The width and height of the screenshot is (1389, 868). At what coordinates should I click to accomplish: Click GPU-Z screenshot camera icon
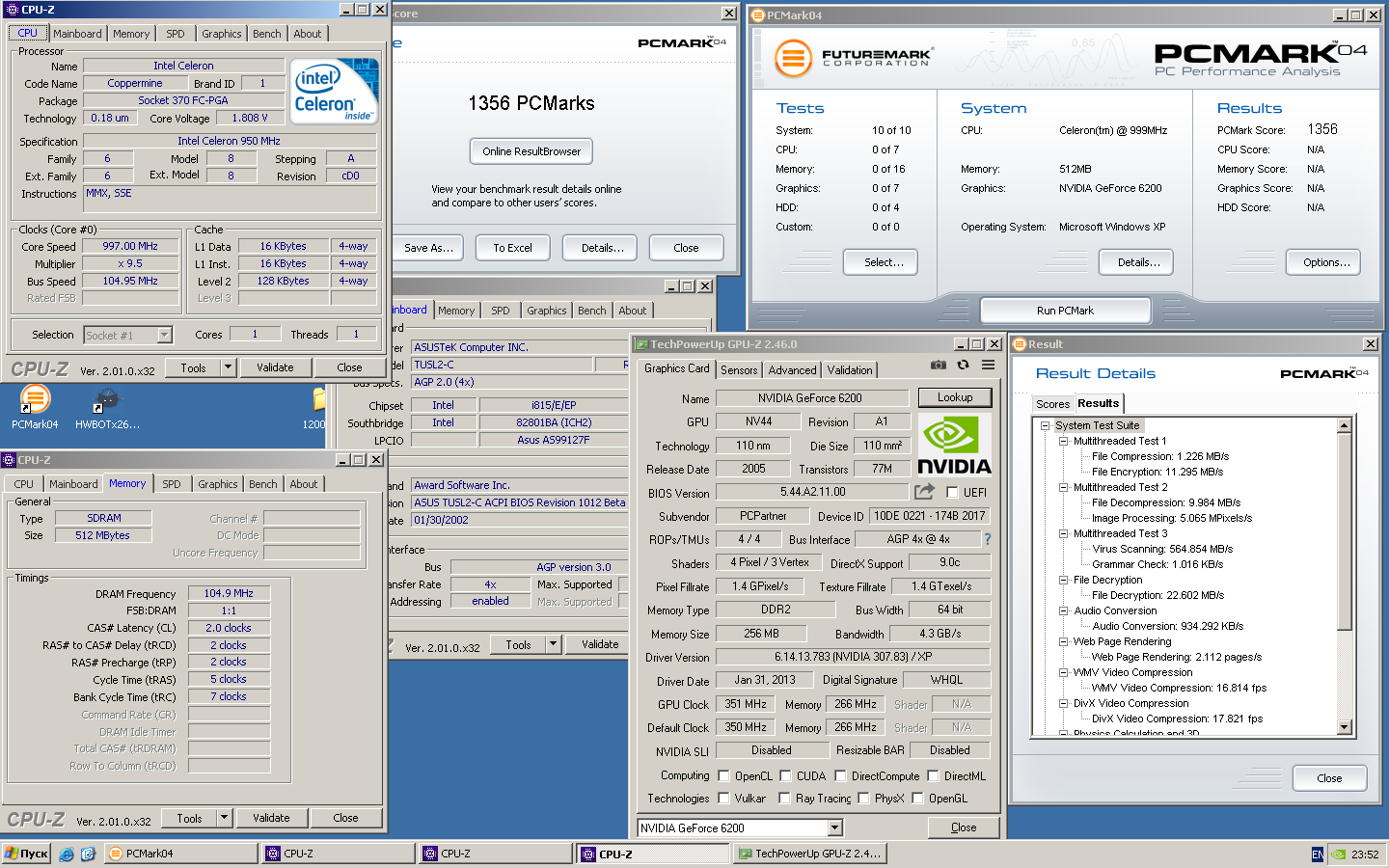pos(938,365)
